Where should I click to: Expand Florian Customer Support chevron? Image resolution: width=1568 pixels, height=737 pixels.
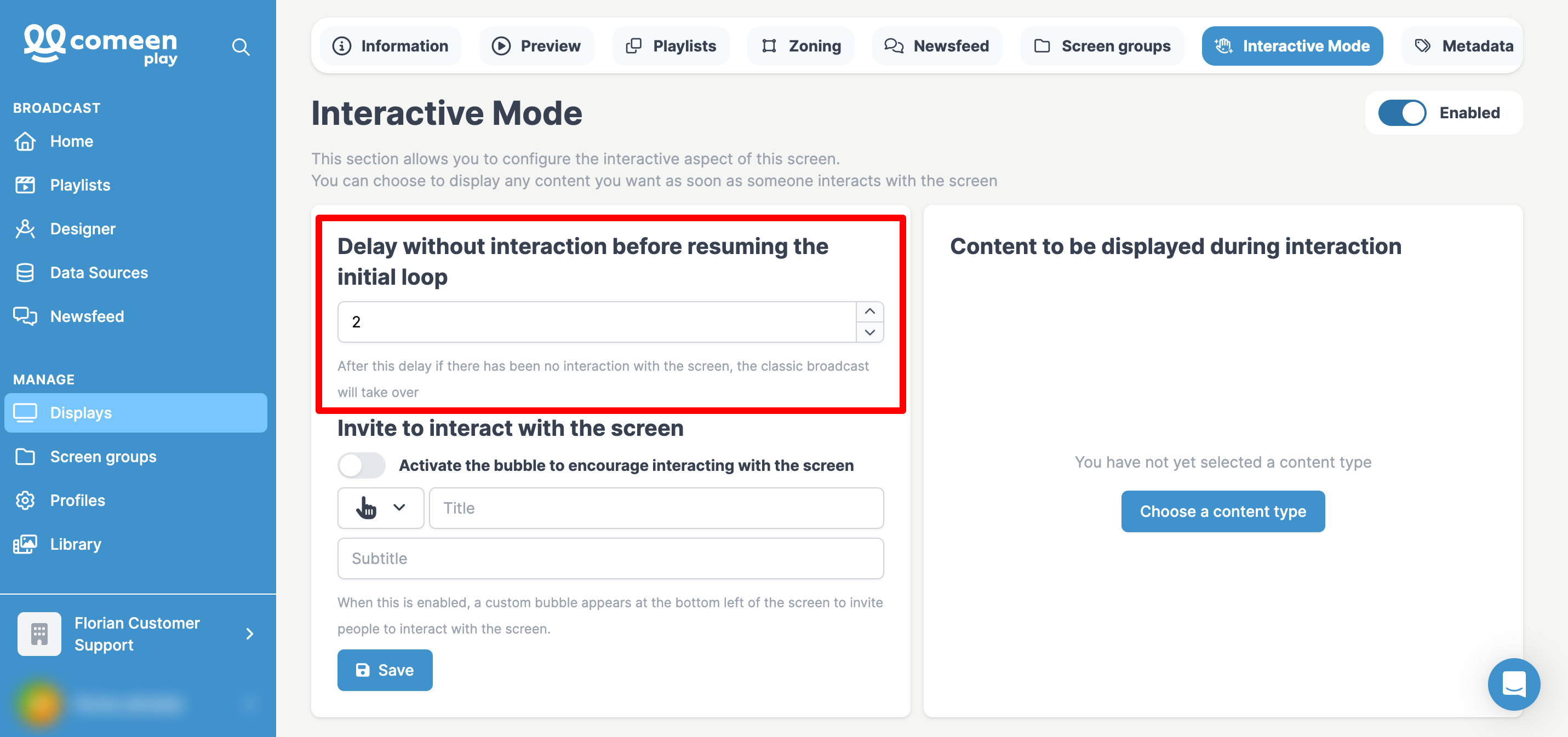point(250,634)
